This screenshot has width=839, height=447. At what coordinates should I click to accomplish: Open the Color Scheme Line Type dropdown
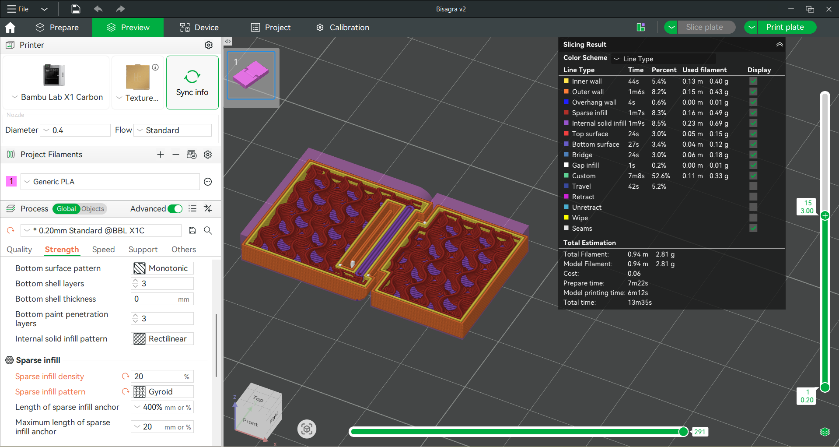tap(663, 58)
